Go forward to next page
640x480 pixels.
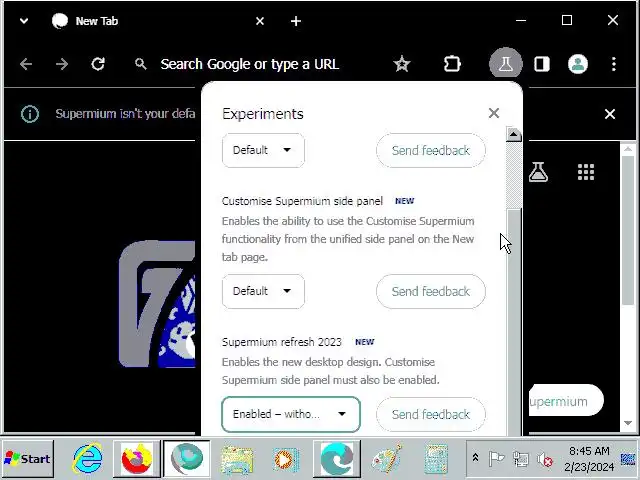[62, 64]
